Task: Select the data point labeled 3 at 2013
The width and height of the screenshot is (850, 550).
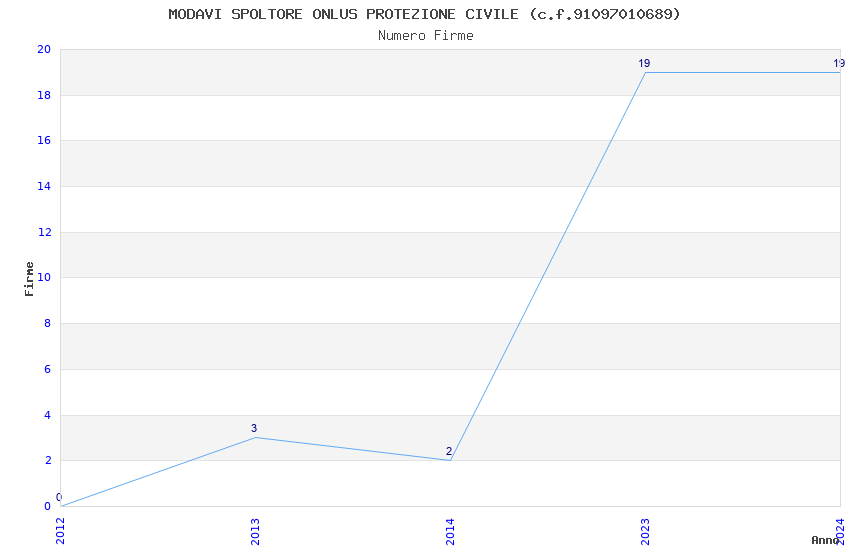Action: tap(255, 437)
